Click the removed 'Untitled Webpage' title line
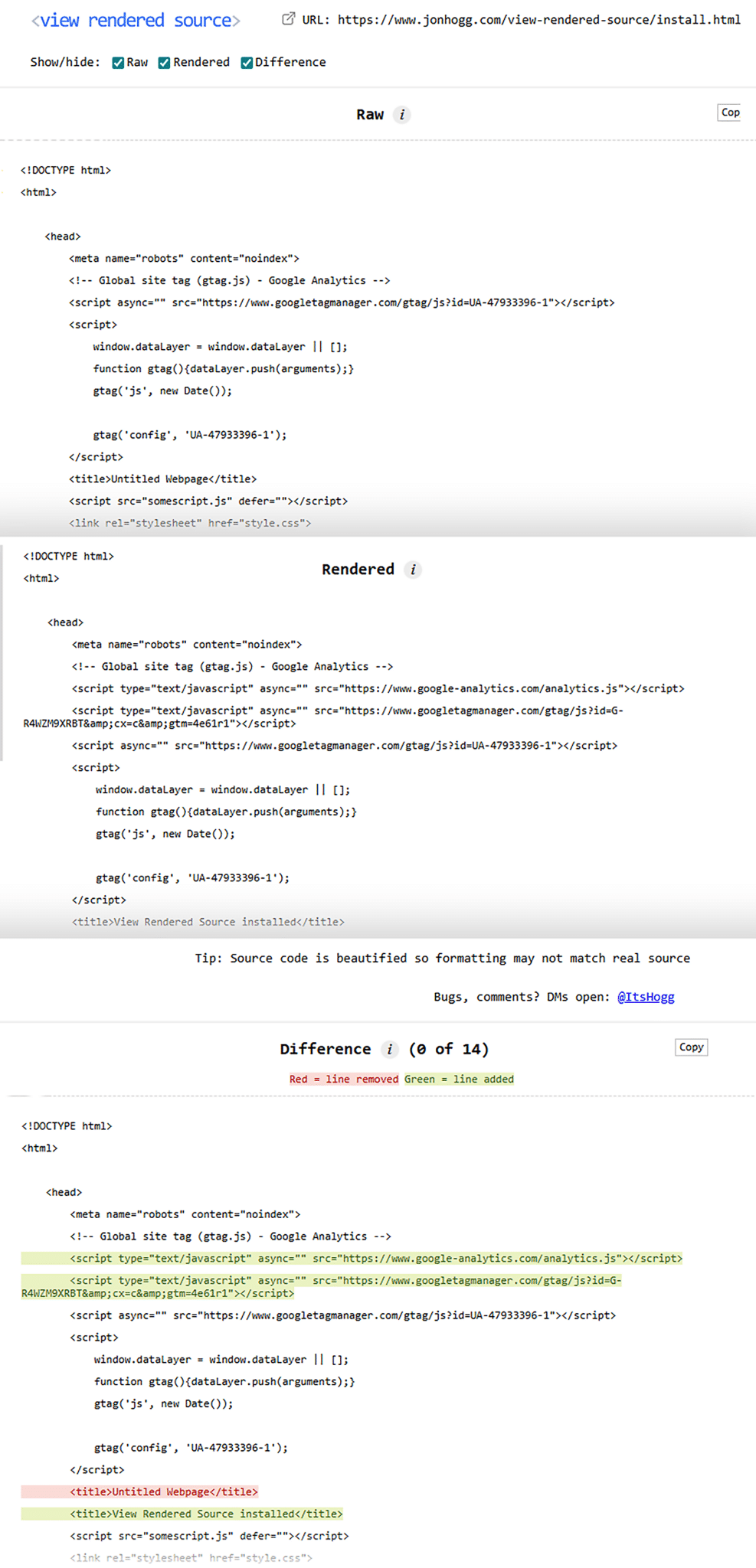Image resolution: width=756 pixels, height=1568 pixels. (139, 1492)
